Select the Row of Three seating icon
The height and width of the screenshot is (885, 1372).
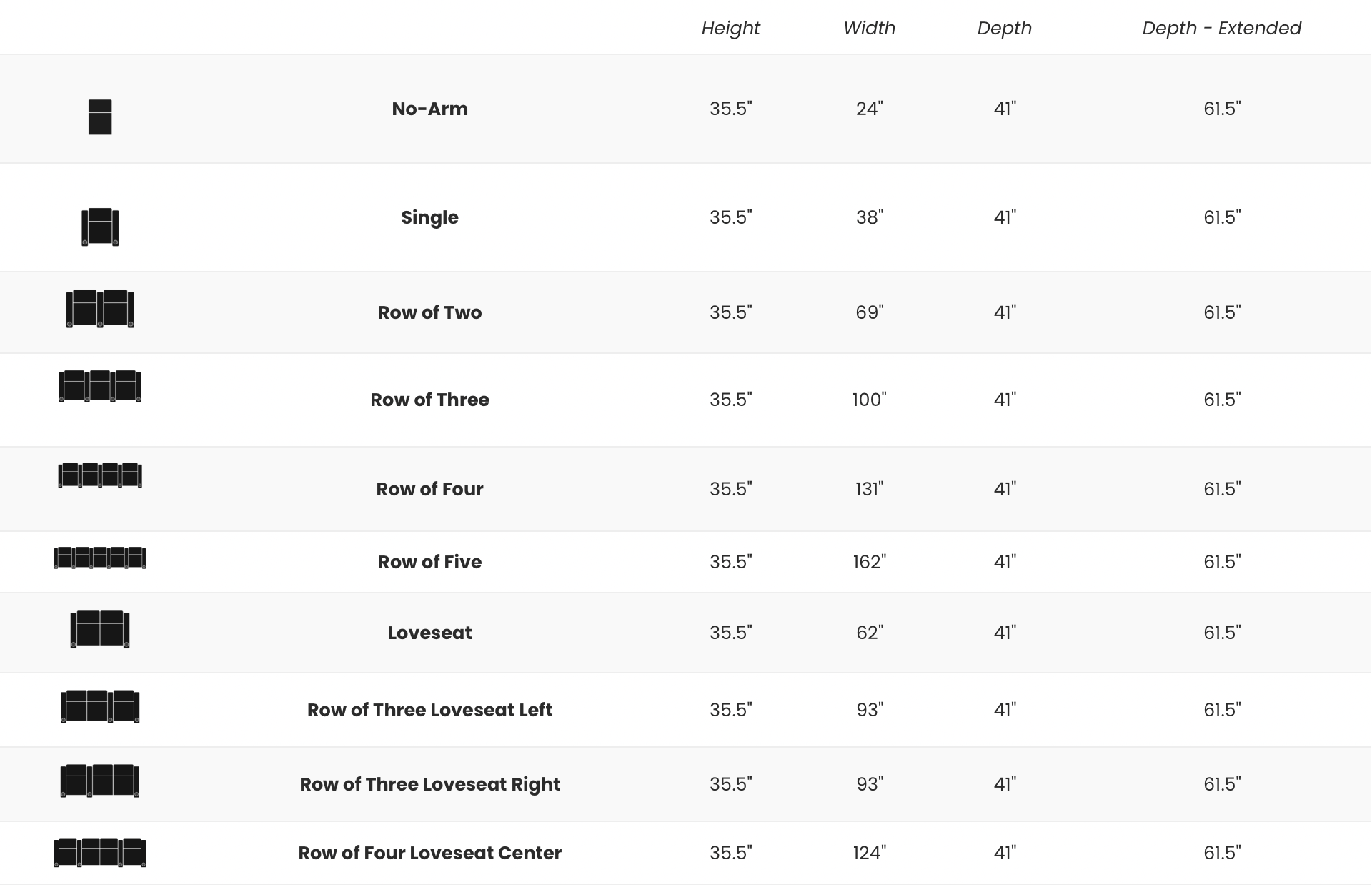tap(100, 386)
